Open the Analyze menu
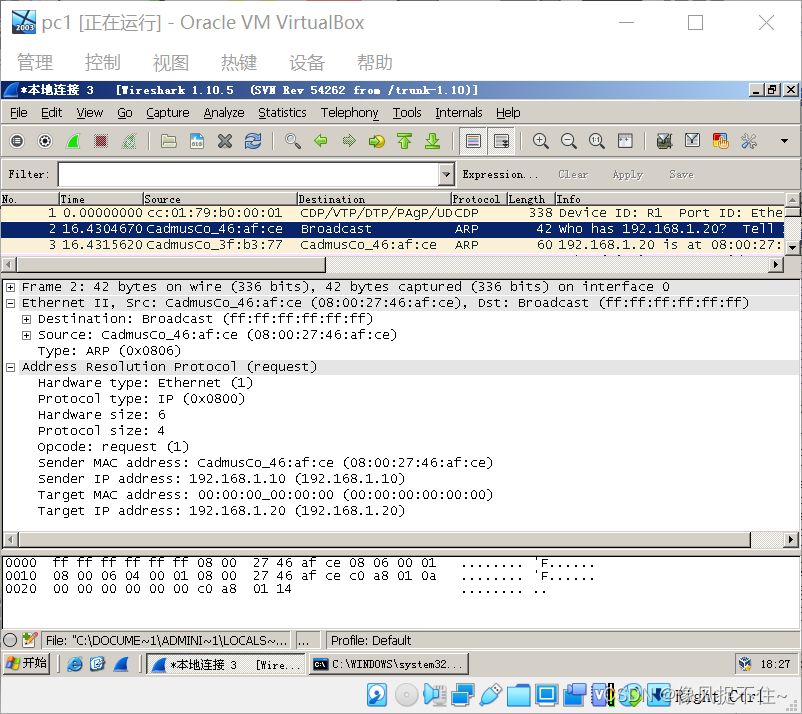 (224, 113)
